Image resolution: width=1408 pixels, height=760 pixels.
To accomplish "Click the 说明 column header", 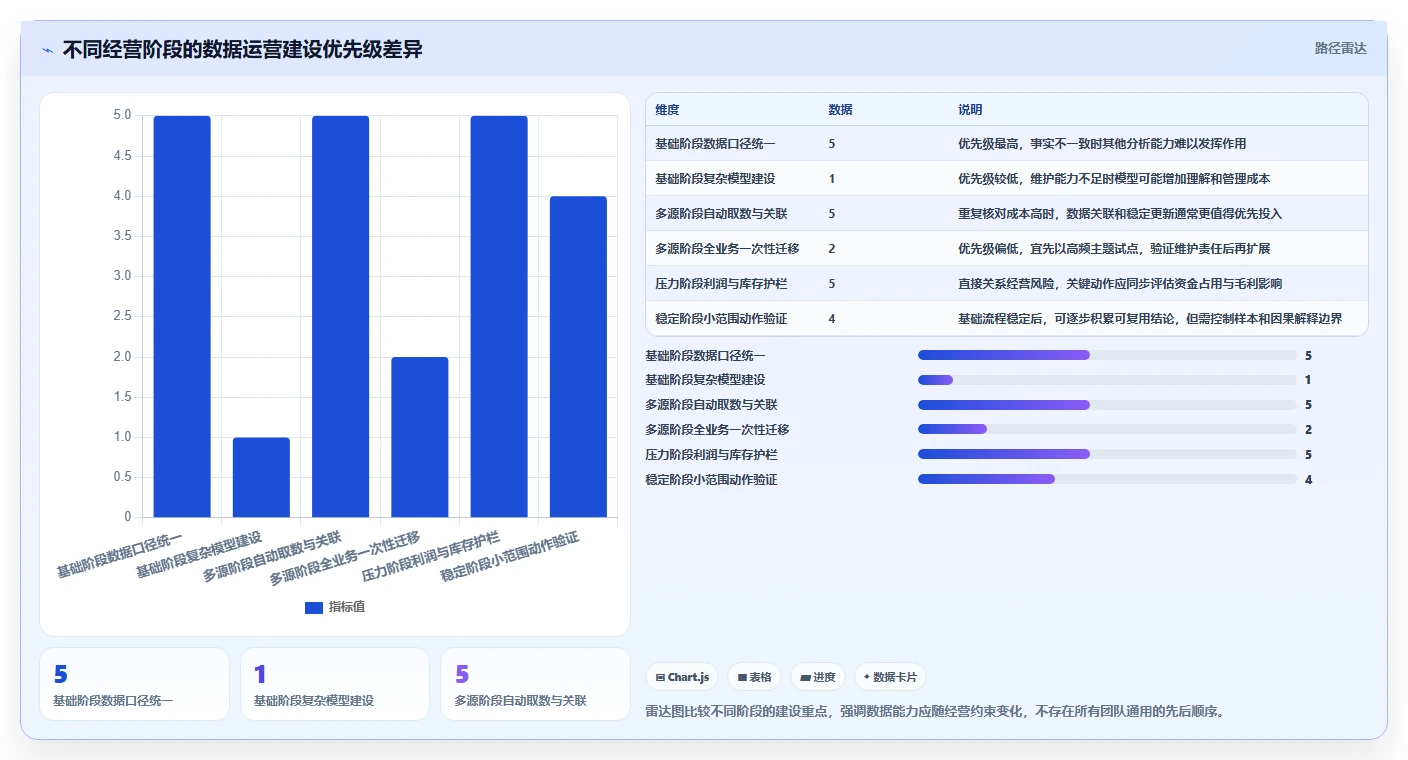I will point(970,110).
